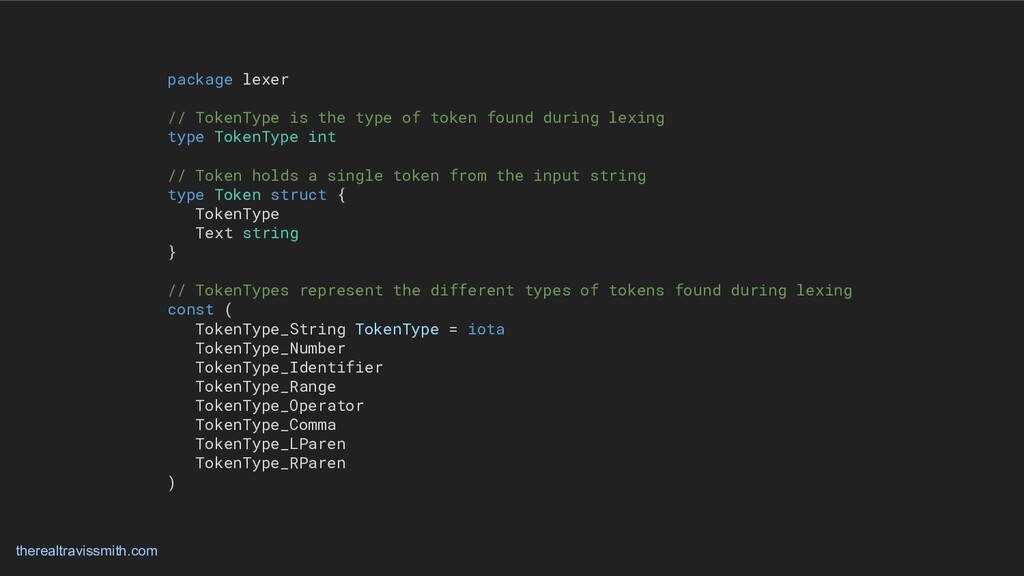Select the 'type TokenType int' line

251,137
